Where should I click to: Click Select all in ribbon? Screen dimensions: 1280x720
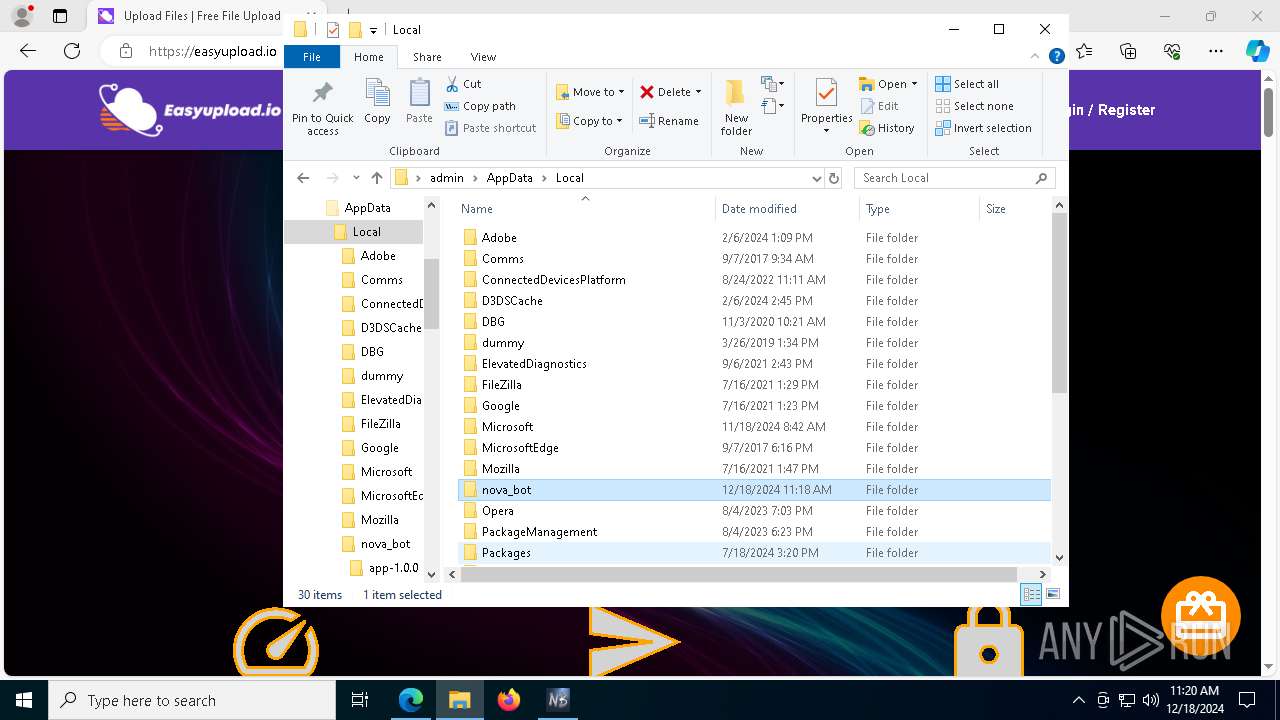tap(967, 84)
